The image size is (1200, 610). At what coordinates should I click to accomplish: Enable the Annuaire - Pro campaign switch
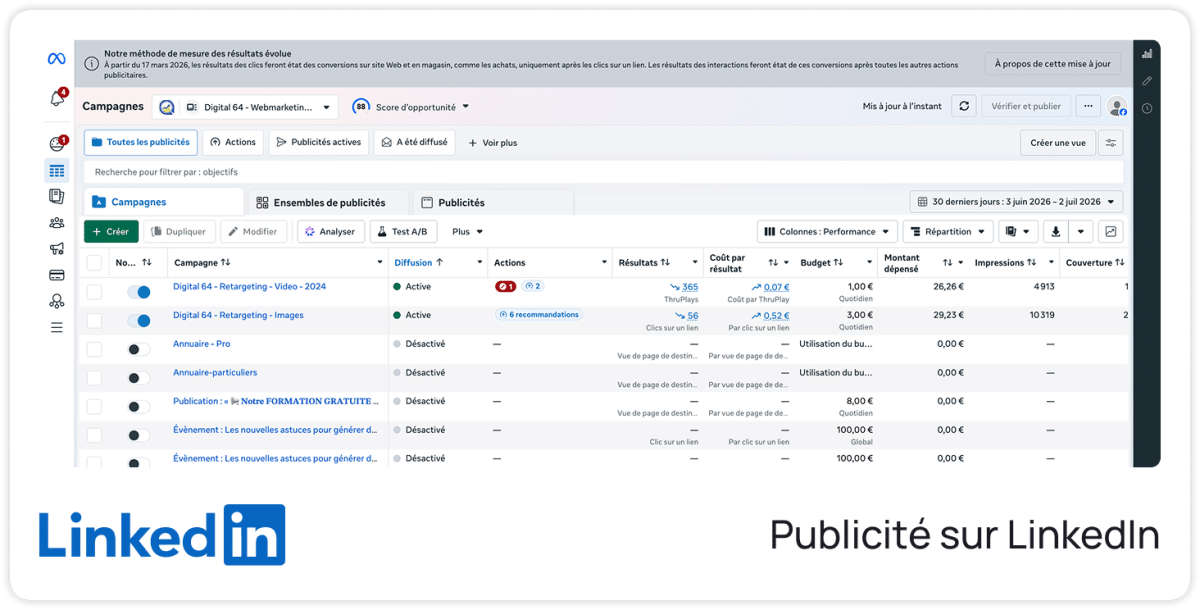pyautogui.click(x=139, y=350)
